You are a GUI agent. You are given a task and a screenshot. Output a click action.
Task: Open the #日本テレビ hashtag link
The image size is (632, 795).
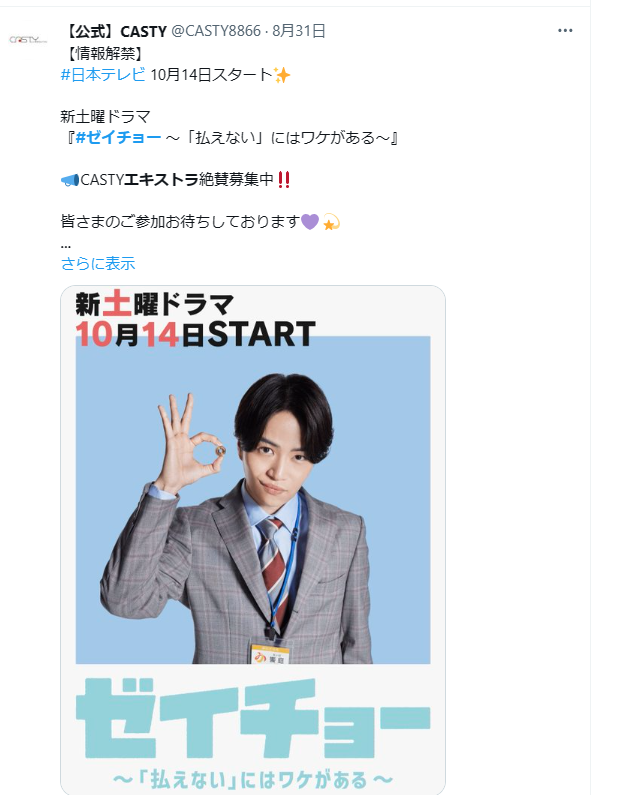coord(103,75)
